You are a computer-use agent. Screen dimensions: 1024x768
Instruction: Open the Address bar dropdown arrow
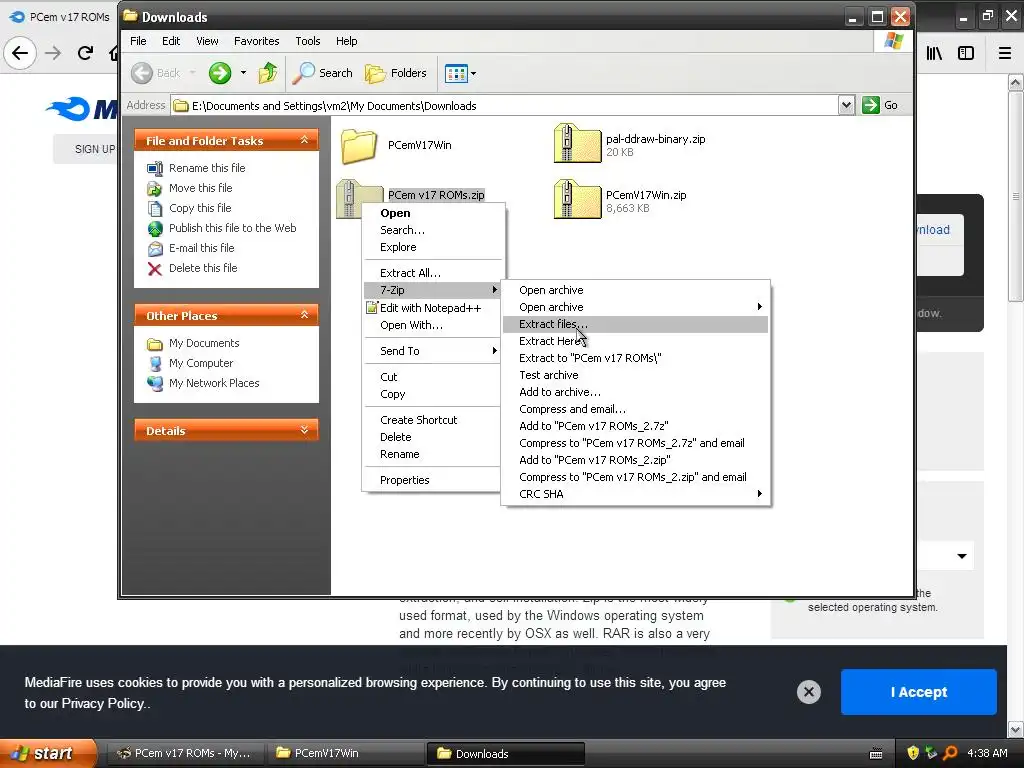click(846, 105)
